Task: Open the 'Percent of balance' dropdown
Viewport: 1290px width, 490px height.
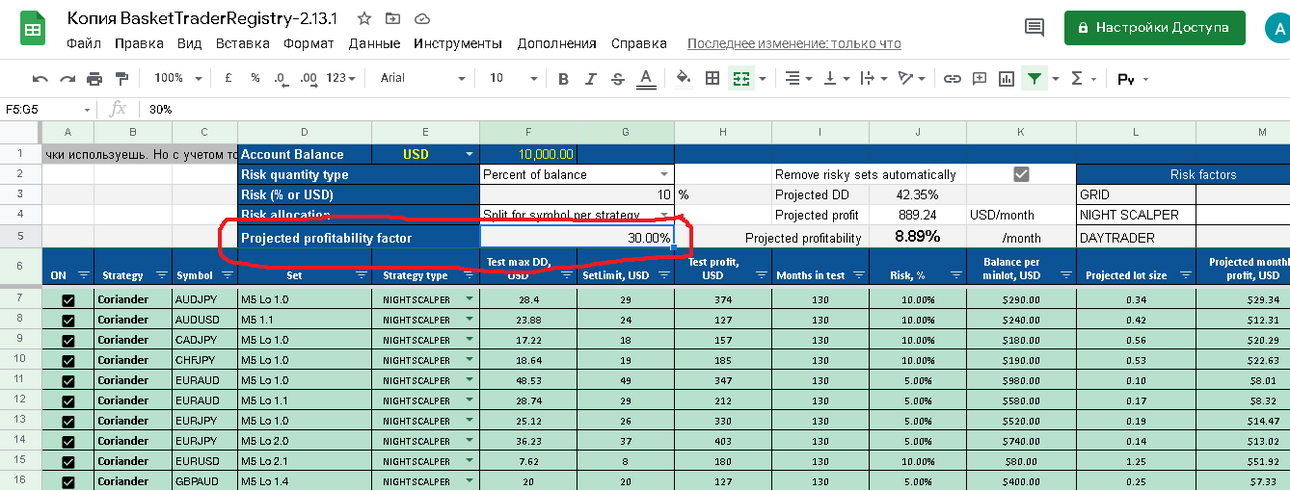Action: tap(663, 174)
